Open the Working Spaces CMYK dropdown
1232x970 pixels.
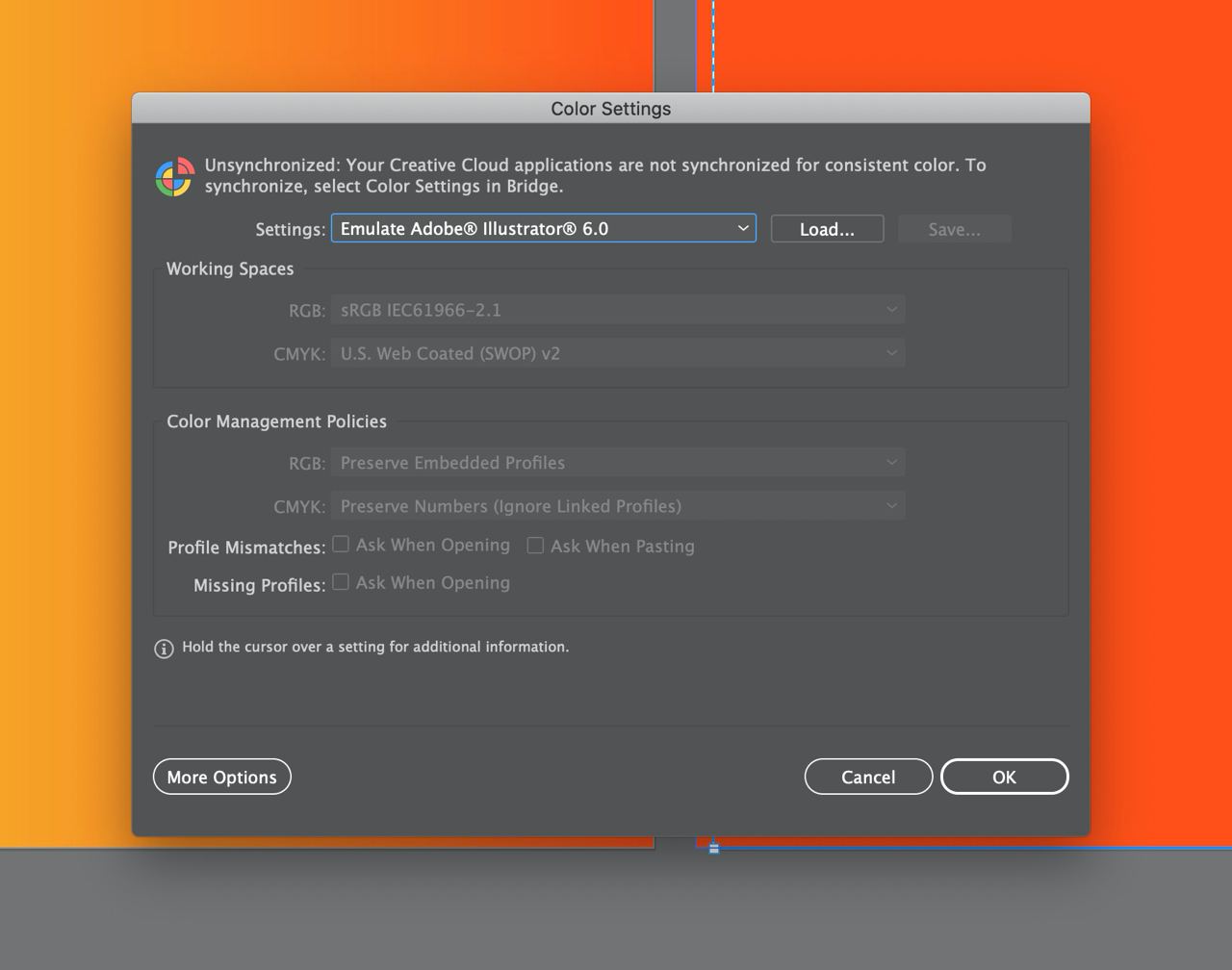618,353
